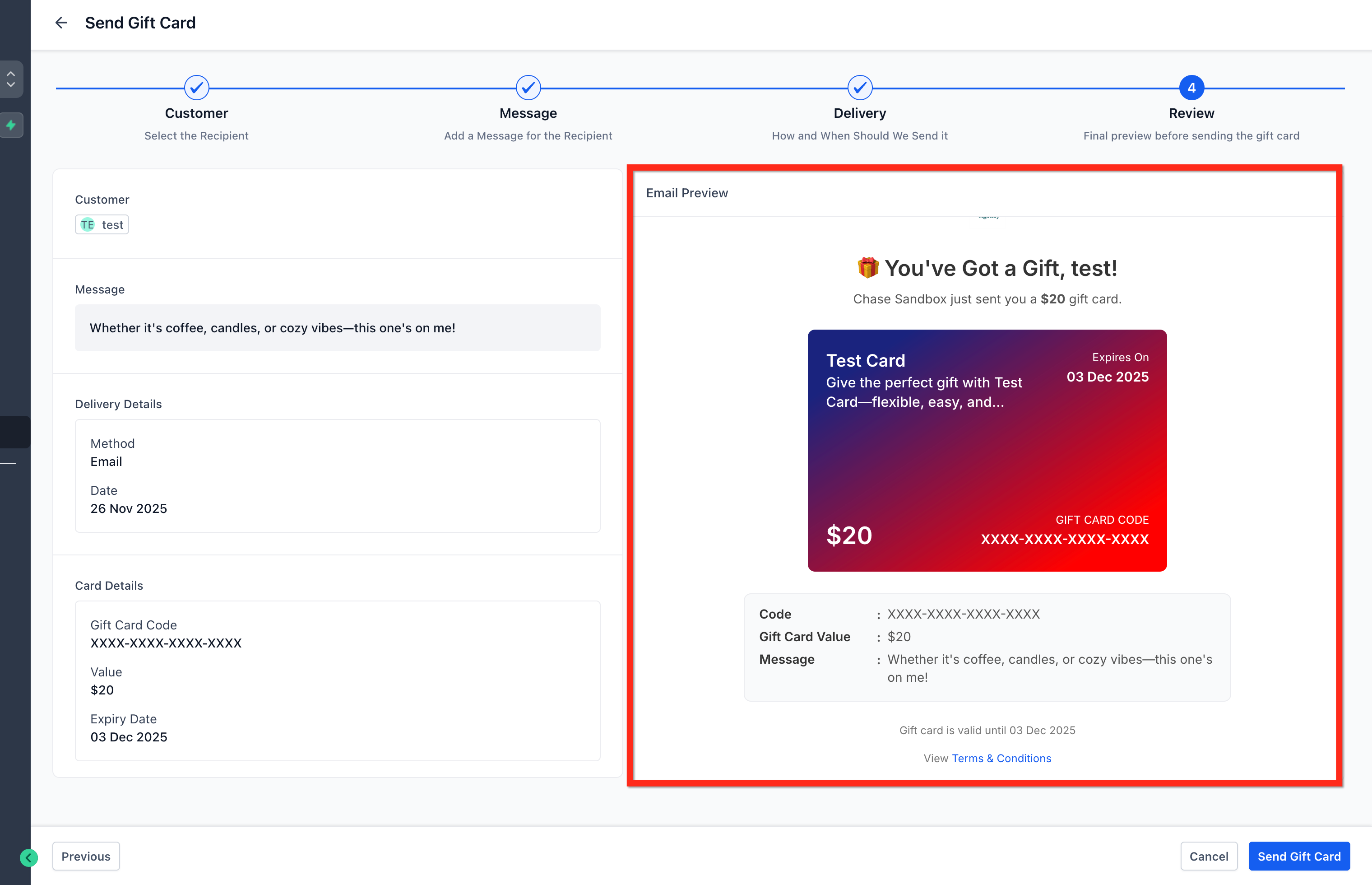Viewport: 1372px width, 885px height.
Task: Click the GIFT CARD CODE on the card
Action: pyautogui.click(x=1064, y=539)
